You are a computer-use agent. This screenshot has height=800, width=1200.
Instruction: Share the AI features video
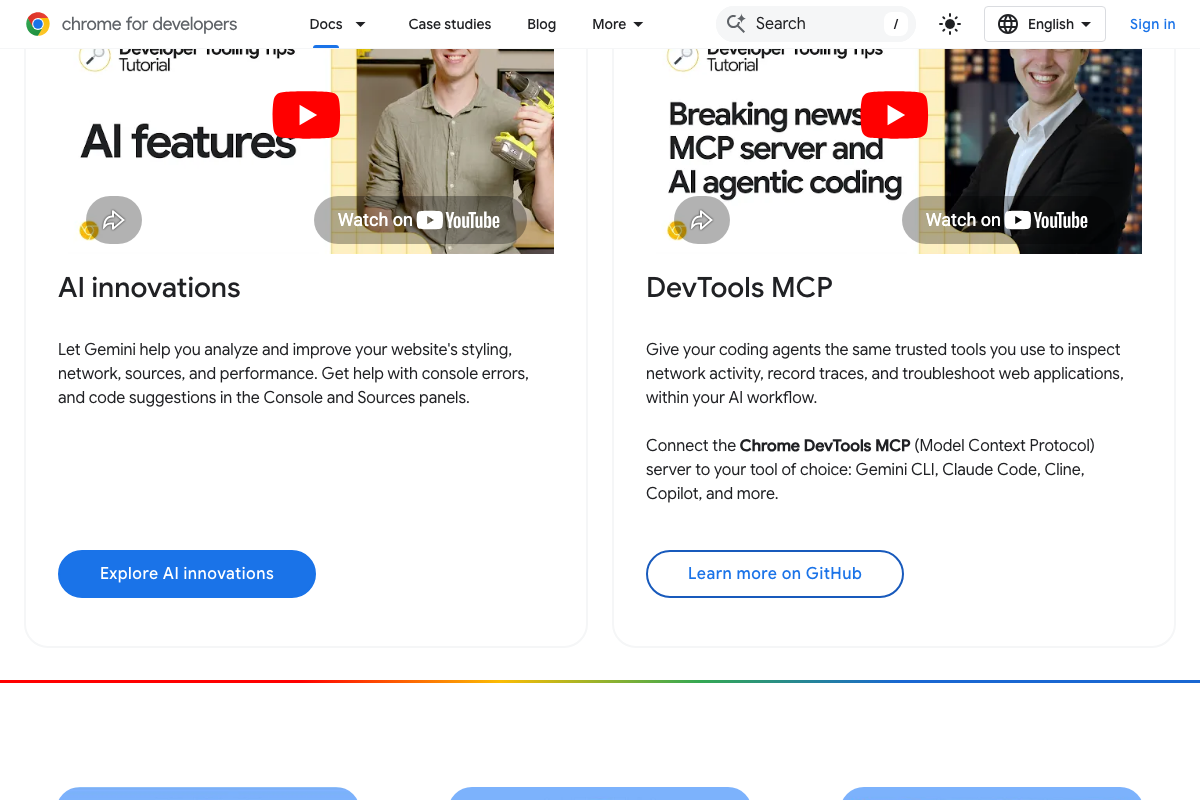click(x=114, y=220)
